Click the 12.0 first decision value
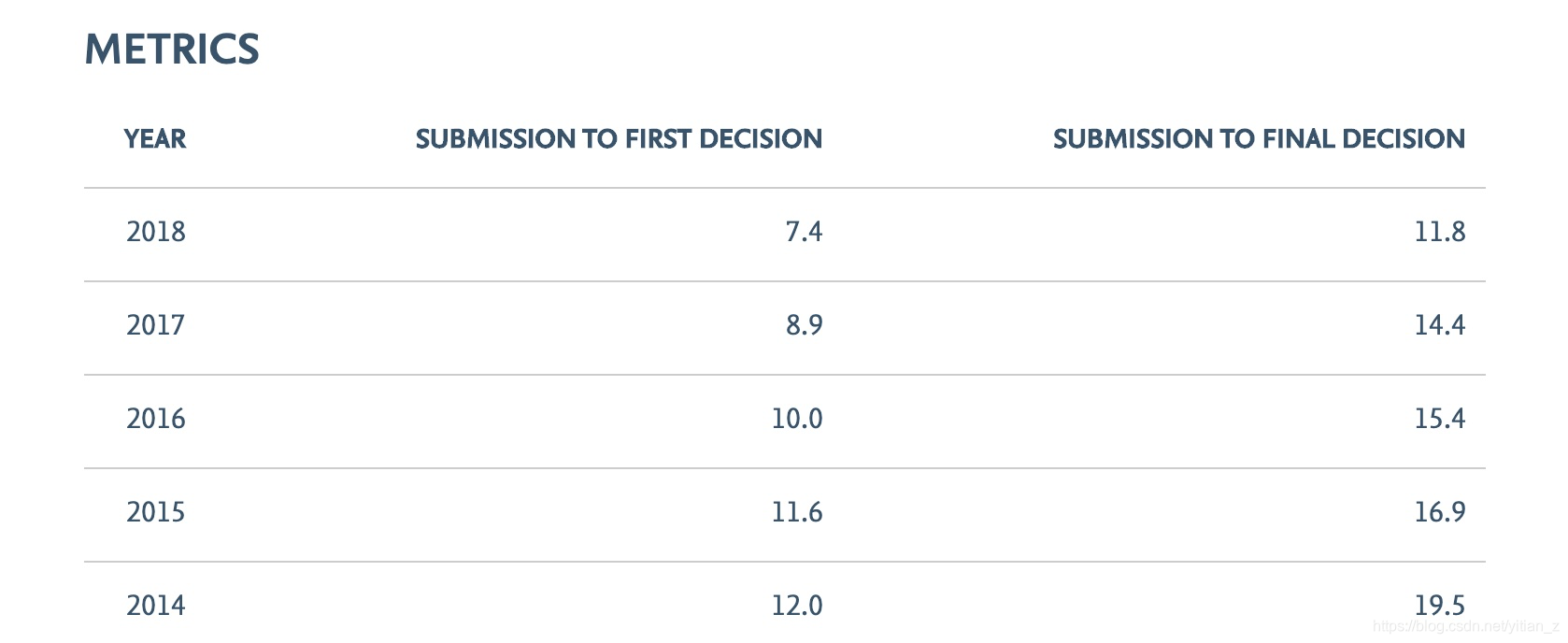The height and width of the screenshot is (643, 1568). pyautogui.click(x=797, y=606)
